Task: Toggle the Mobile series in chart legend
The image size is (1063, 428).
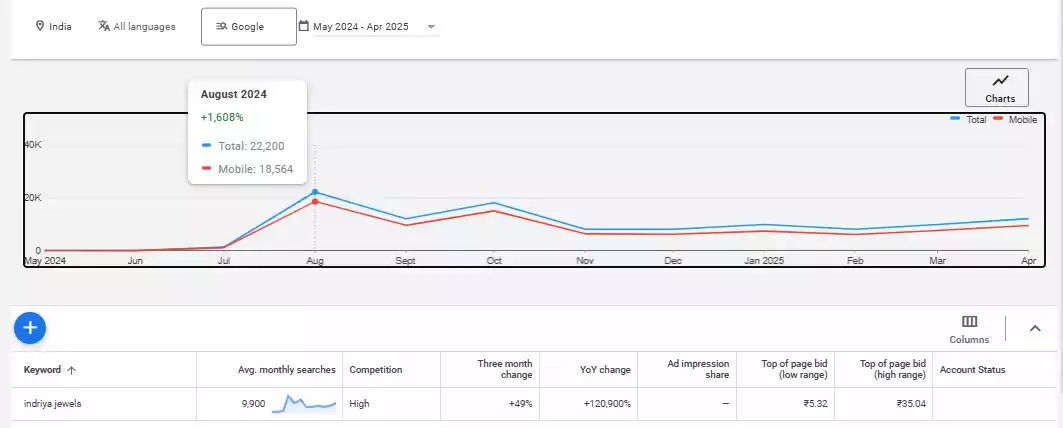Action: (1014, 119)
